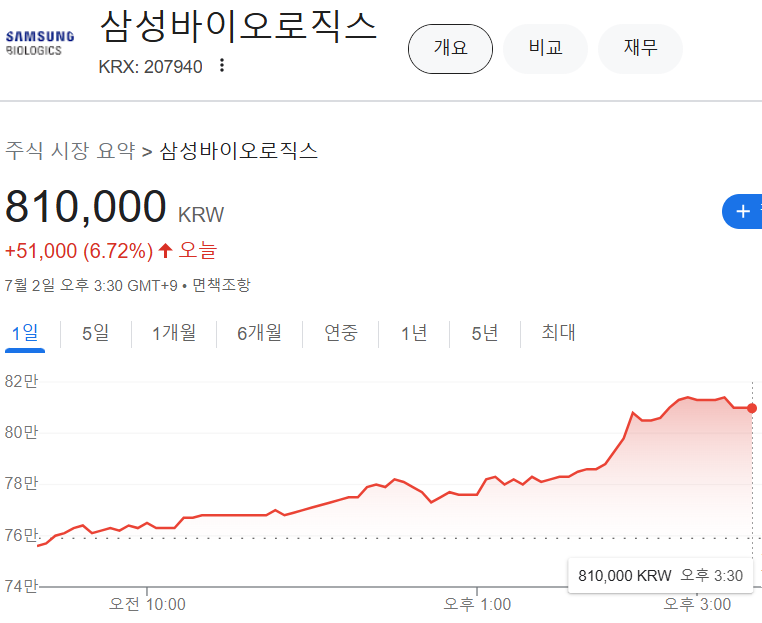Click the red endpoint dot on the chart
Screen dimensions: 762x623
[x=752, y=408]
